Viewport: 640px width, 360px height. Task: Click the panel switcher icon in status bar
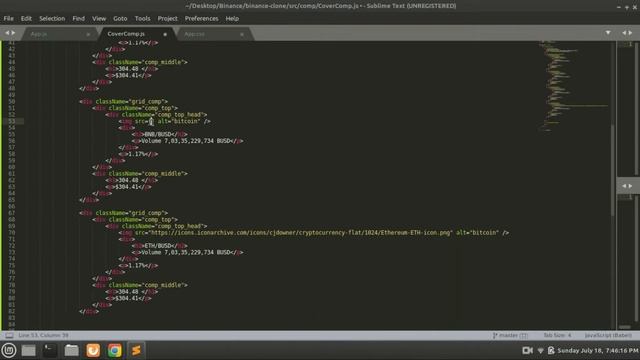pyautogui.click(x=9, y=336)
